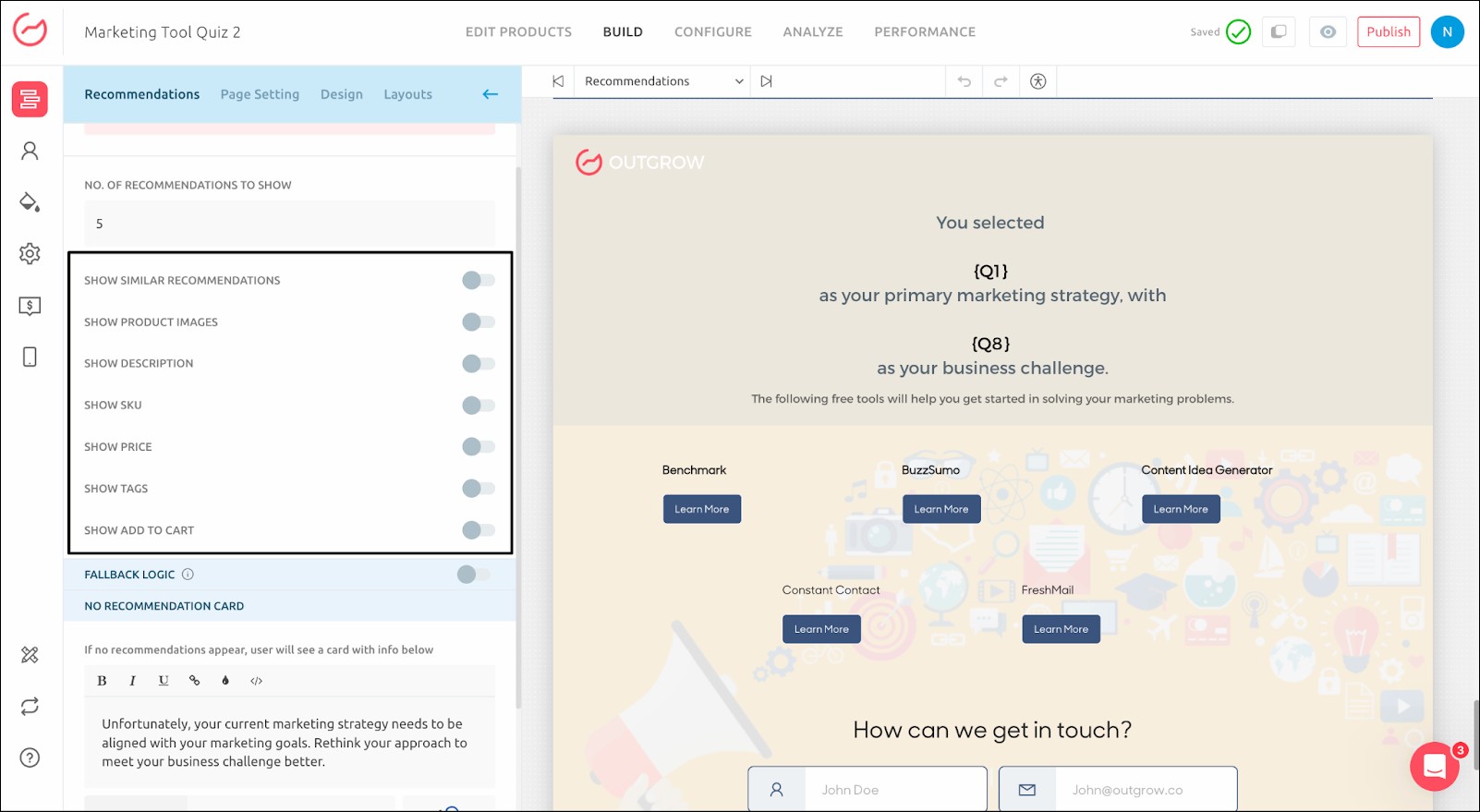
Task: Open the preview eye icon in header
Action: pos(1328,32)
